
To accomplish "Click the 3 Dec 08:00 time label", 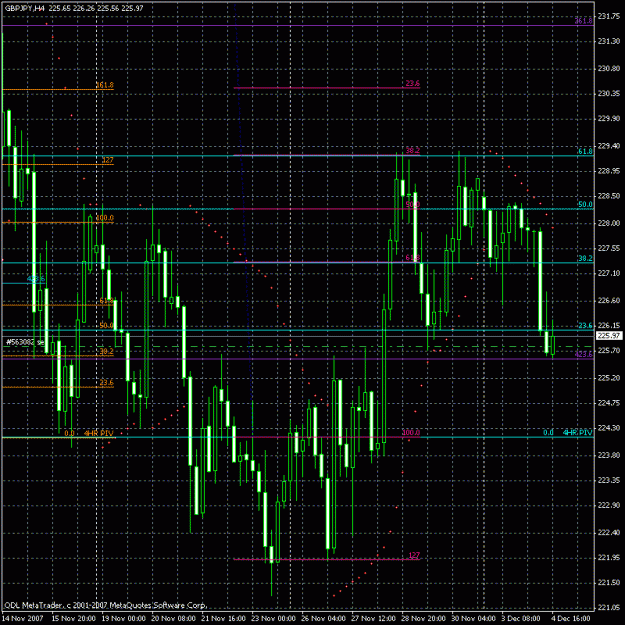I will 521,619.
